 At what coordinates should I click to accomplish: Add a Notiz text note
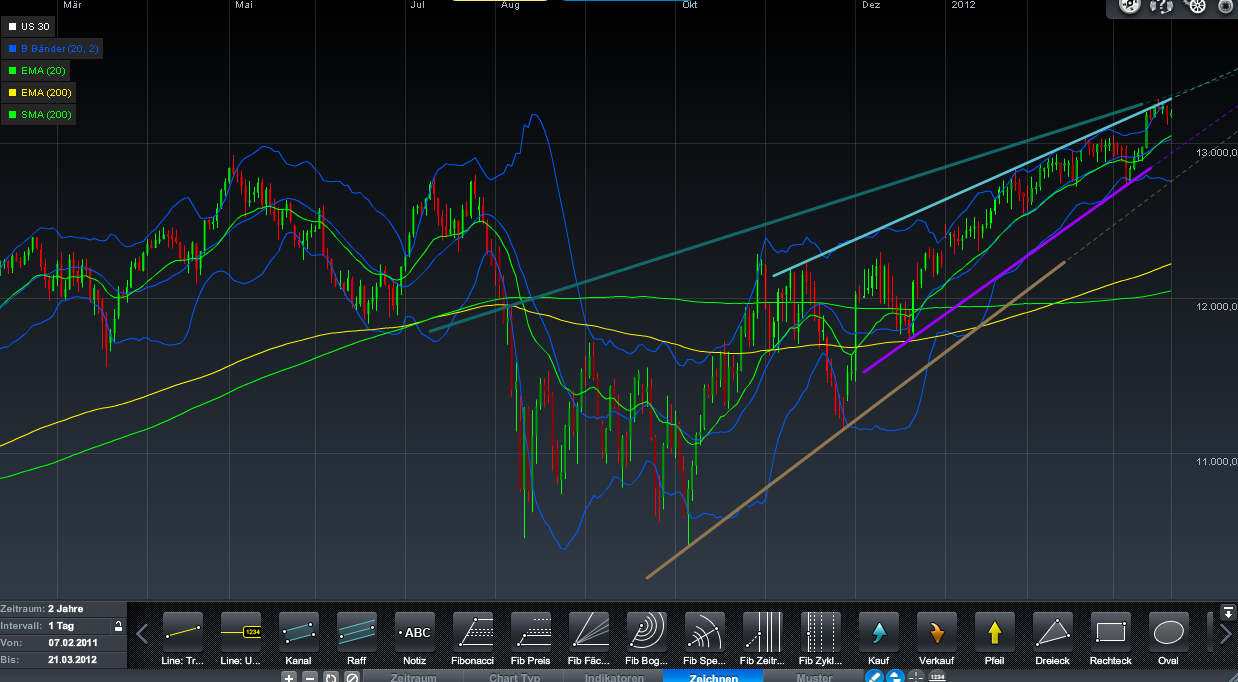coord(414,632)
